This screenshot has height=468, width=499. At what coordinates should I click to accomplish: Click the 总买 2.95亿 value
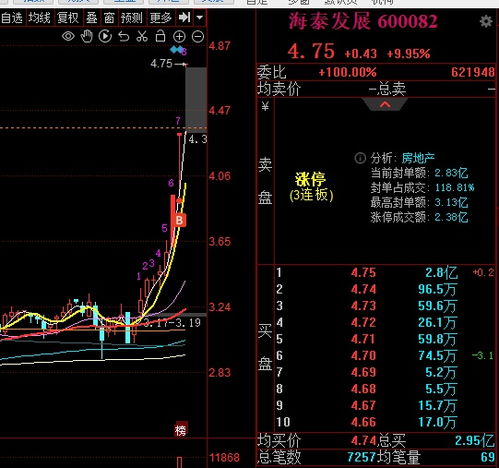pos(475,441)
